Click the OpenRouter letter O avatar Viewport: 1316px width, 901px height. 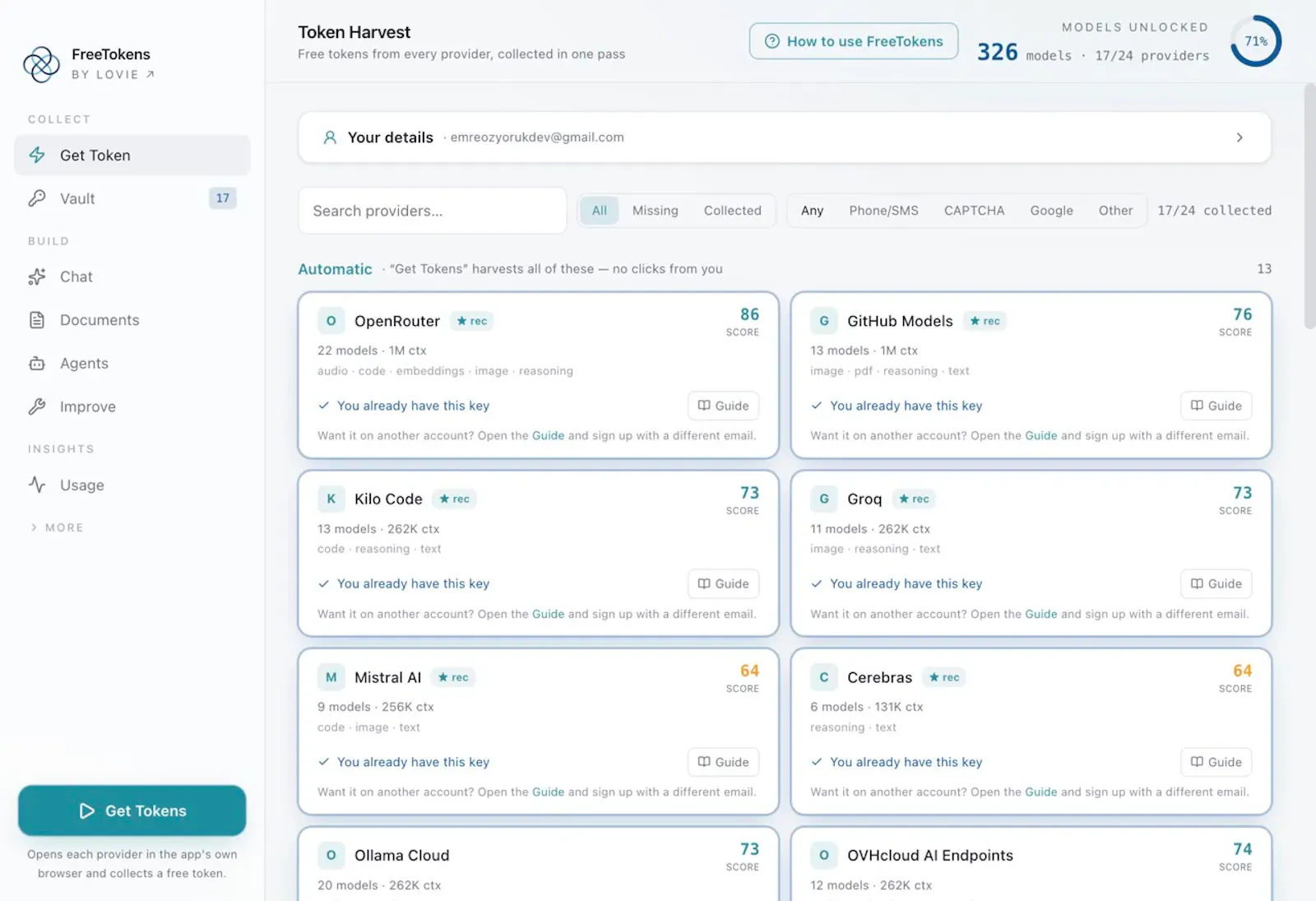[x=331, y=321]
